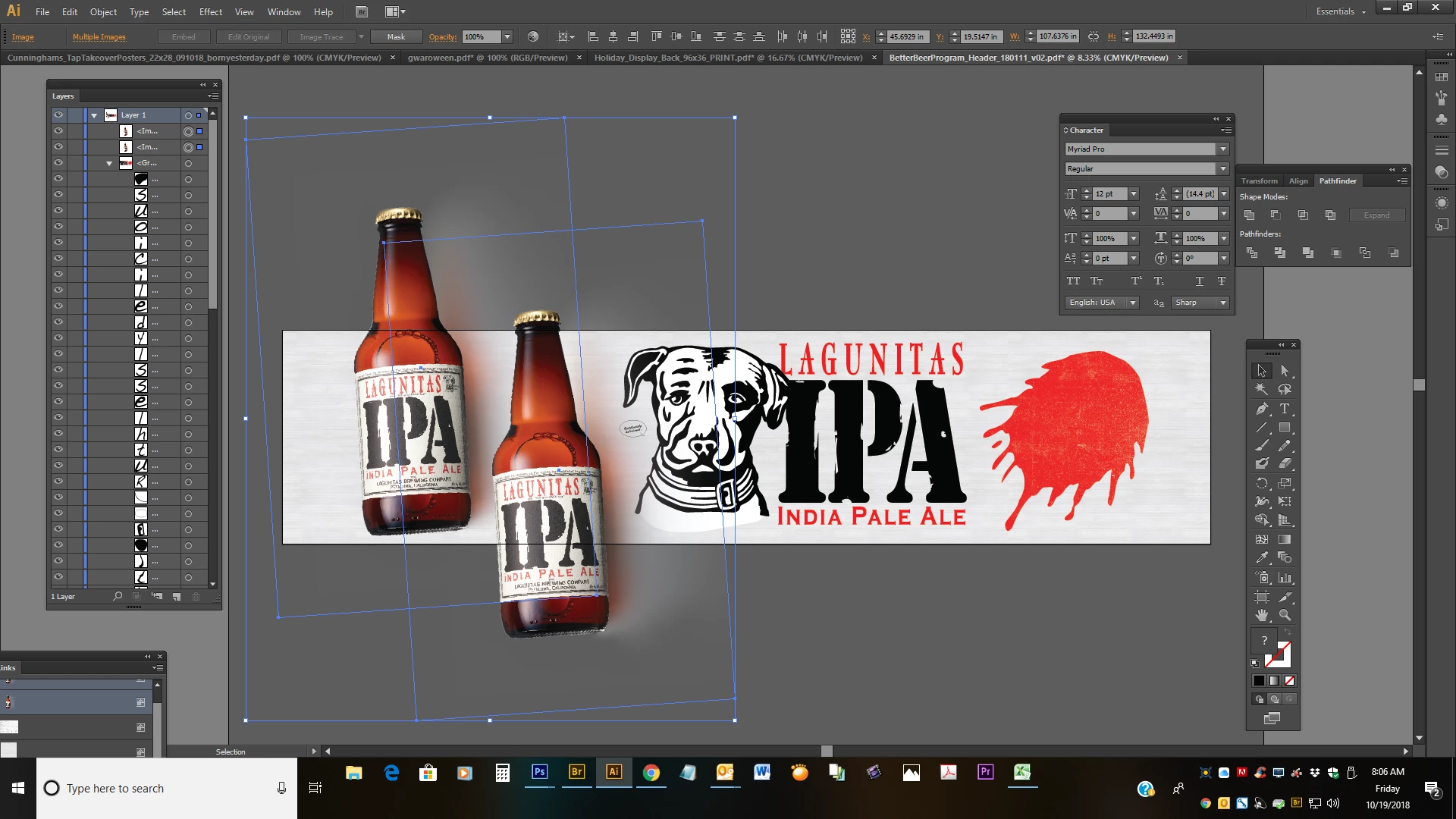Switch to the gwaroween.pdf document tab
The width and height of the screenshot is (1456, 819).
coord(487,58)
